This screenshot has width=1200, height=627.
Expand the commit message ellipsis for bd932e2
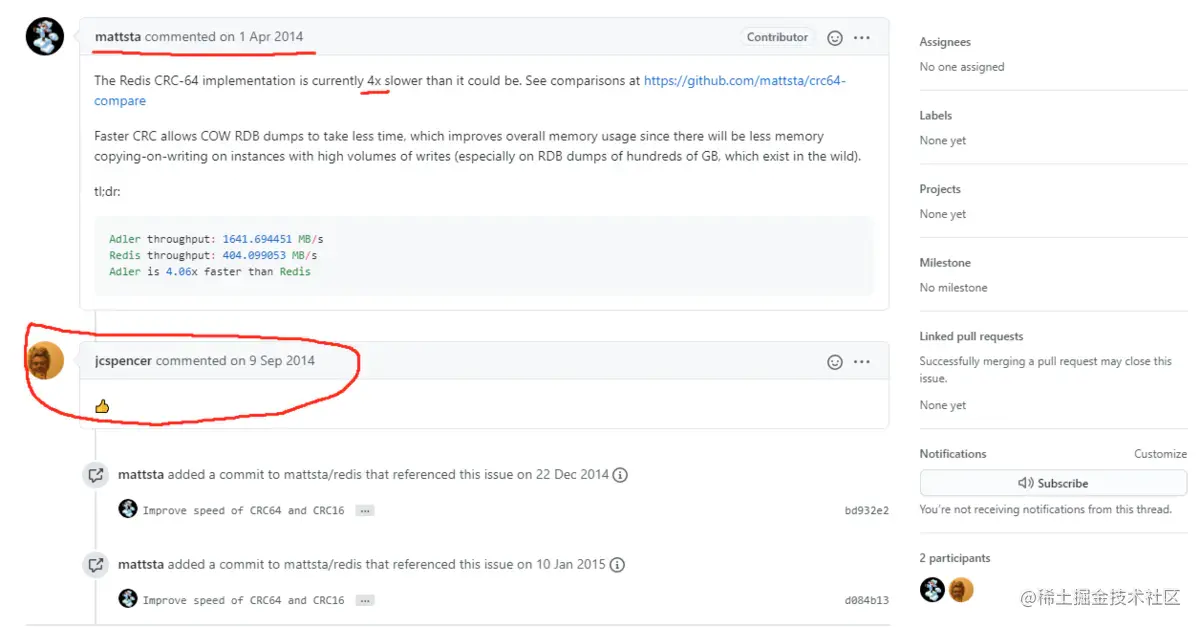click(x=365, y=511)
